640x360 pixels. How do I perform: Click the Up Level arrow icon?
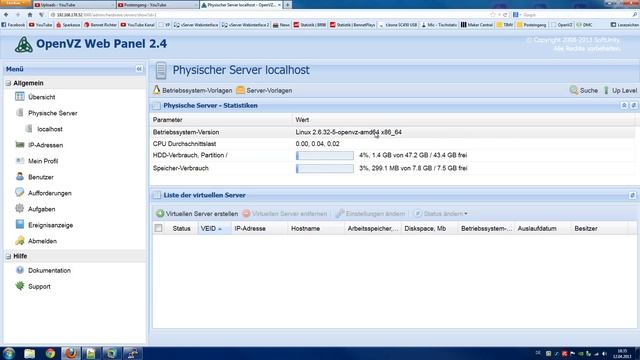[x=606, y=90]
